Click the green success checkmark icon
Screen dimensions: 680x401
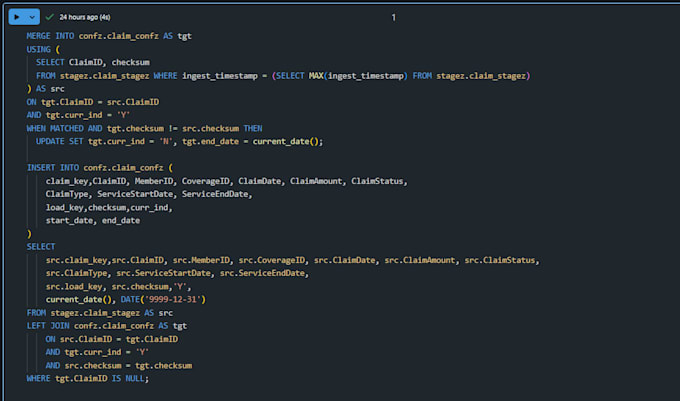[x=49, y=17]
